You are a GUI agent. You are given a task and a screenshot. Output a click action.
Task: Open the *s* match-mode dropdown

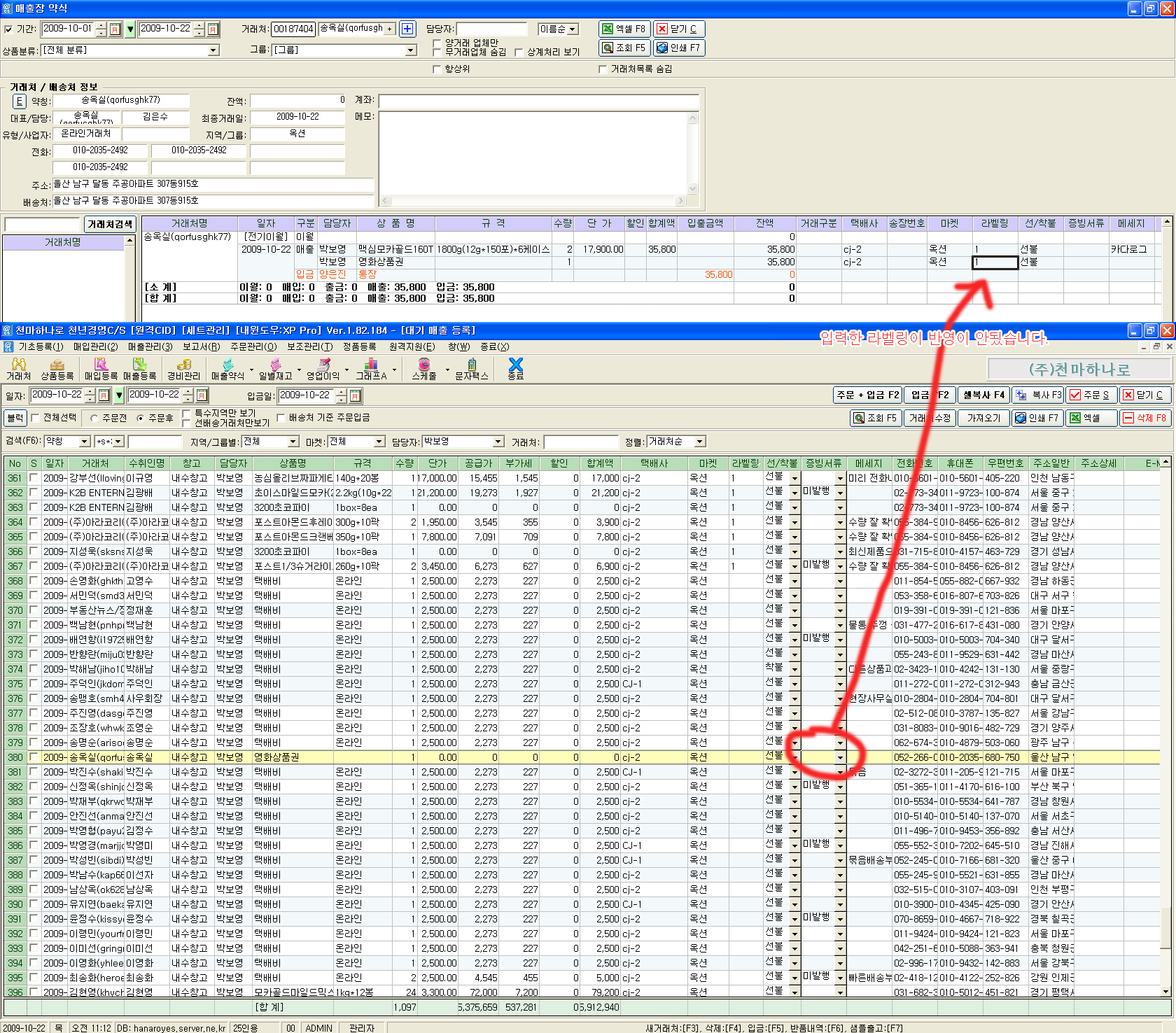click(118, 442)
